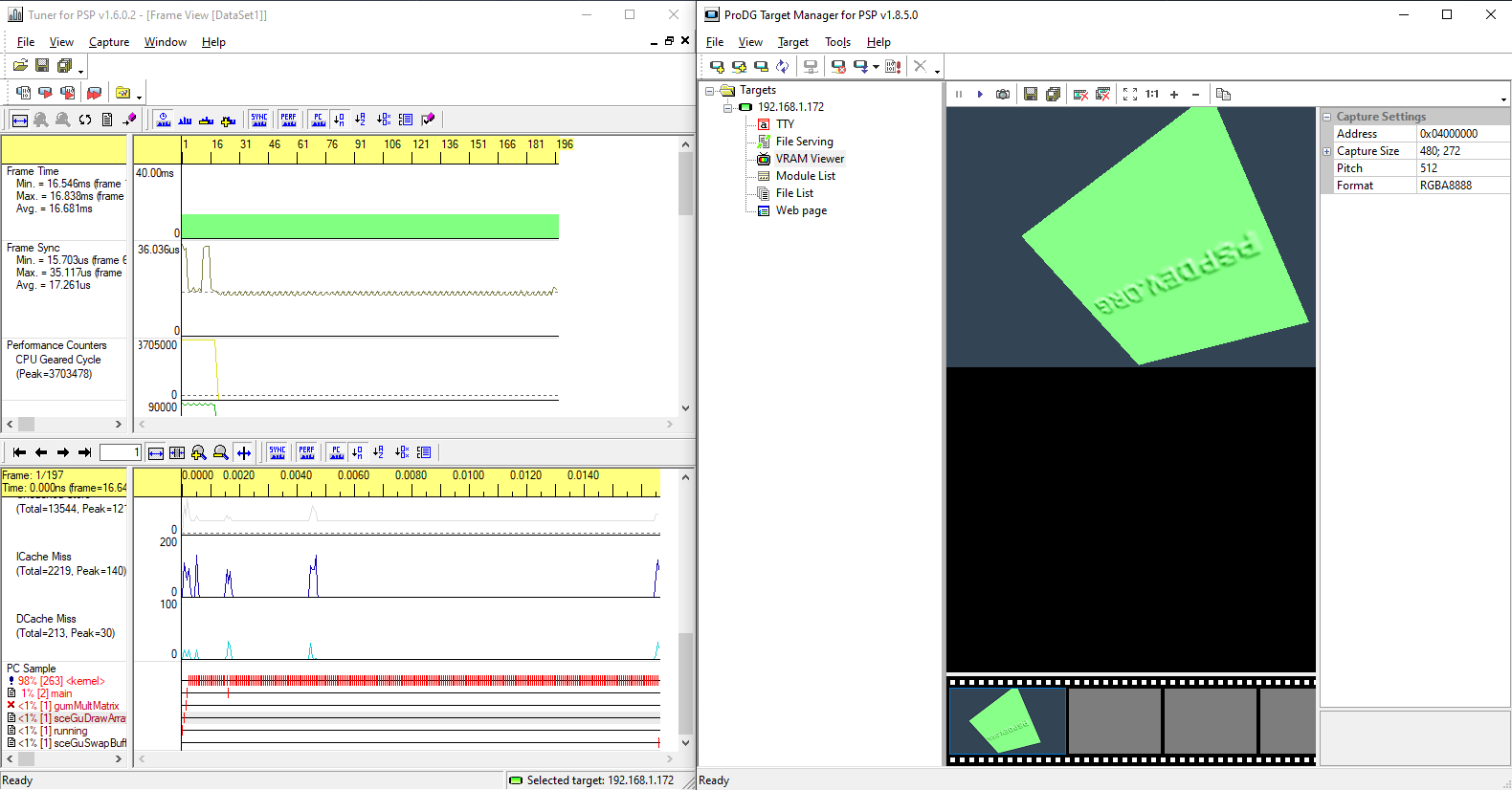The width and height of the screenshot is (1512, 790).
Task: Click Add Target icon in Target Manager
Action: 717,66
